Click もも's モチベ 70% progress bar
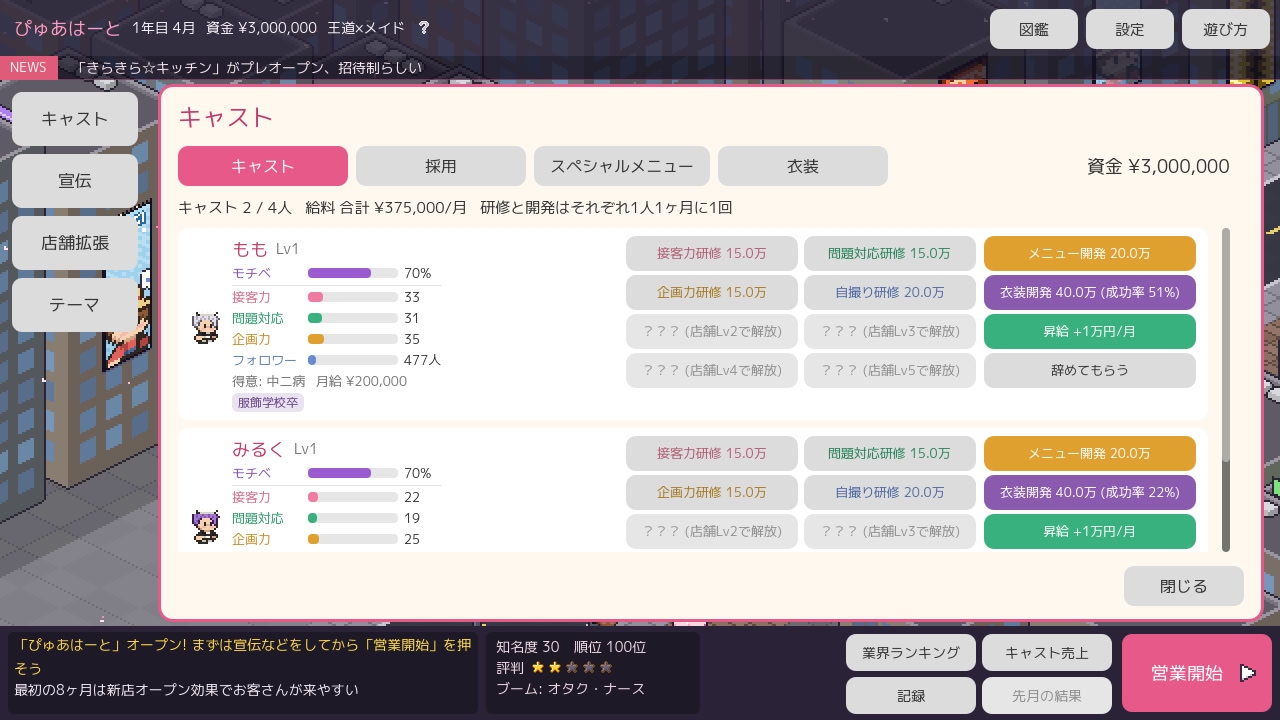The image size is (1280, 720). click(x=353, y=273)
